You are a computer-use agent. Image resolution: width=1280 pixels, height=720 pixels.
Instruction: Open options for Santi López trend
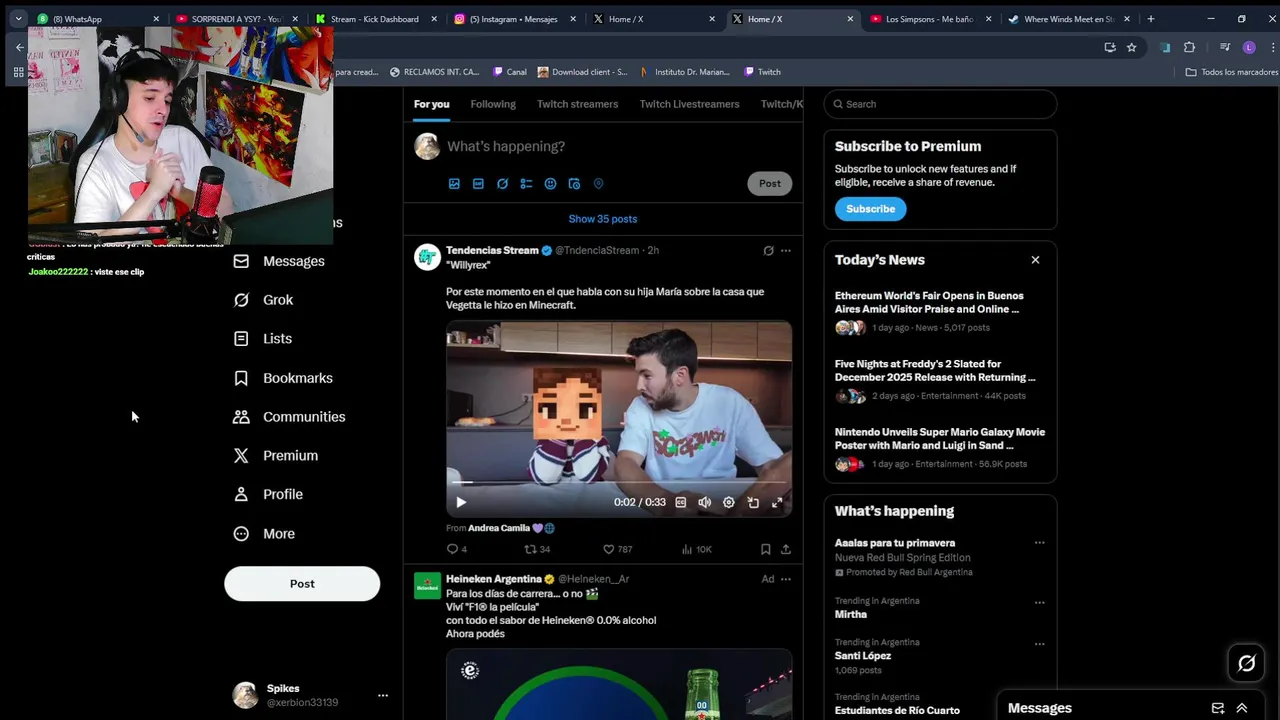tap(1039, 644)
